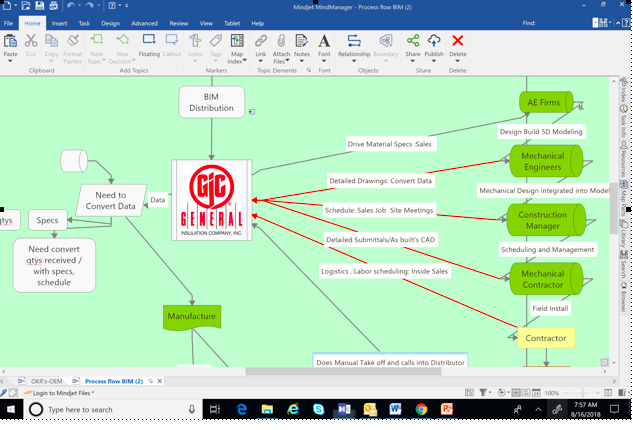This screenshot has height=430, width=633.
Task: Click the Undo arrow in quick access toolbar
Action: point(71,6)
